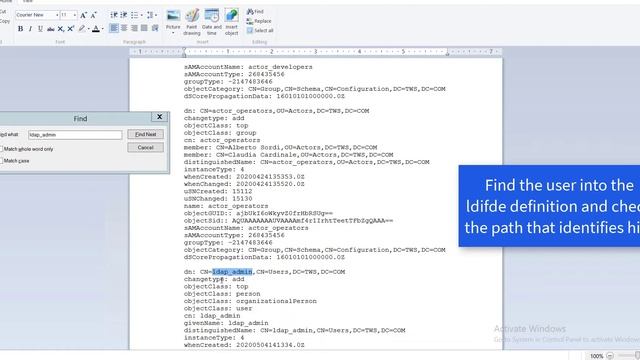This screenshot has height=360, width=640.
Task: Click the font color A button
Action: 96,29
